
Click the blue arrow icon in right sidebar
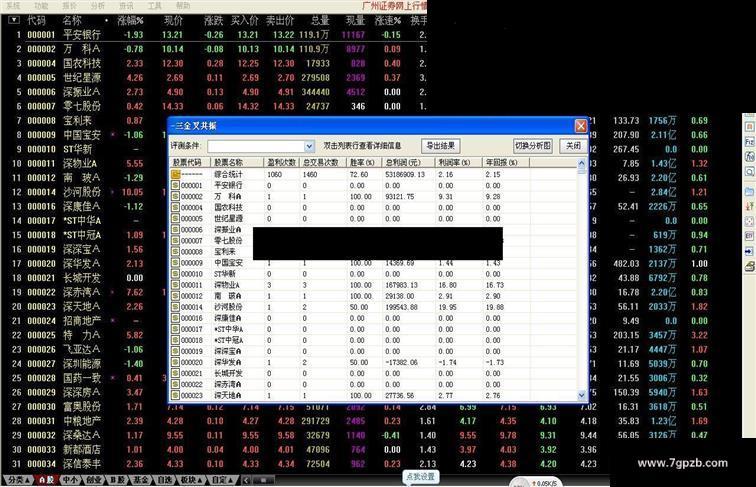coord(749,251)
